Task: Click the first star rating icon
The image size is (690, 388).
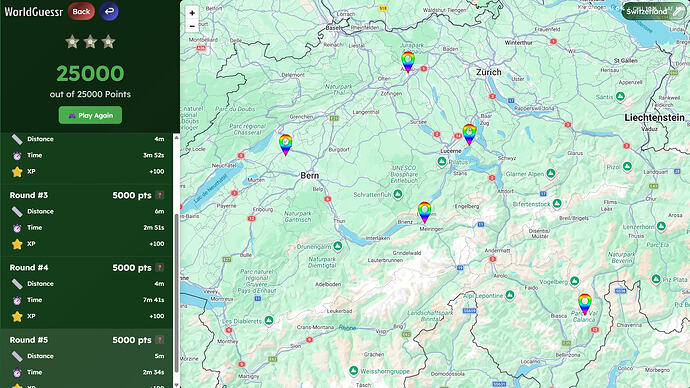Action: coord(72,42)
